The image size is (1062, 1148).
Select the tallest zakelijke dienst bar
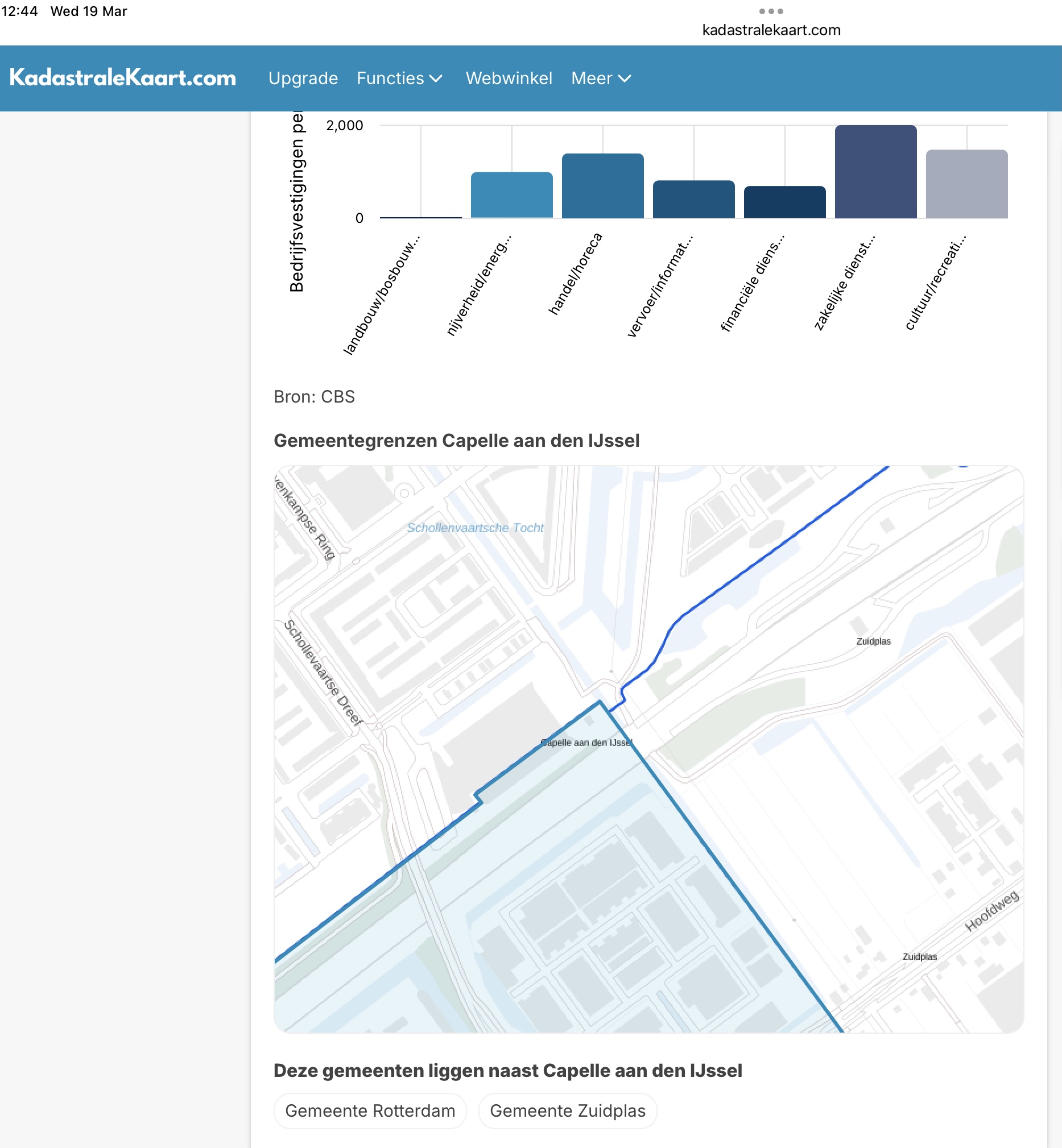875,172
